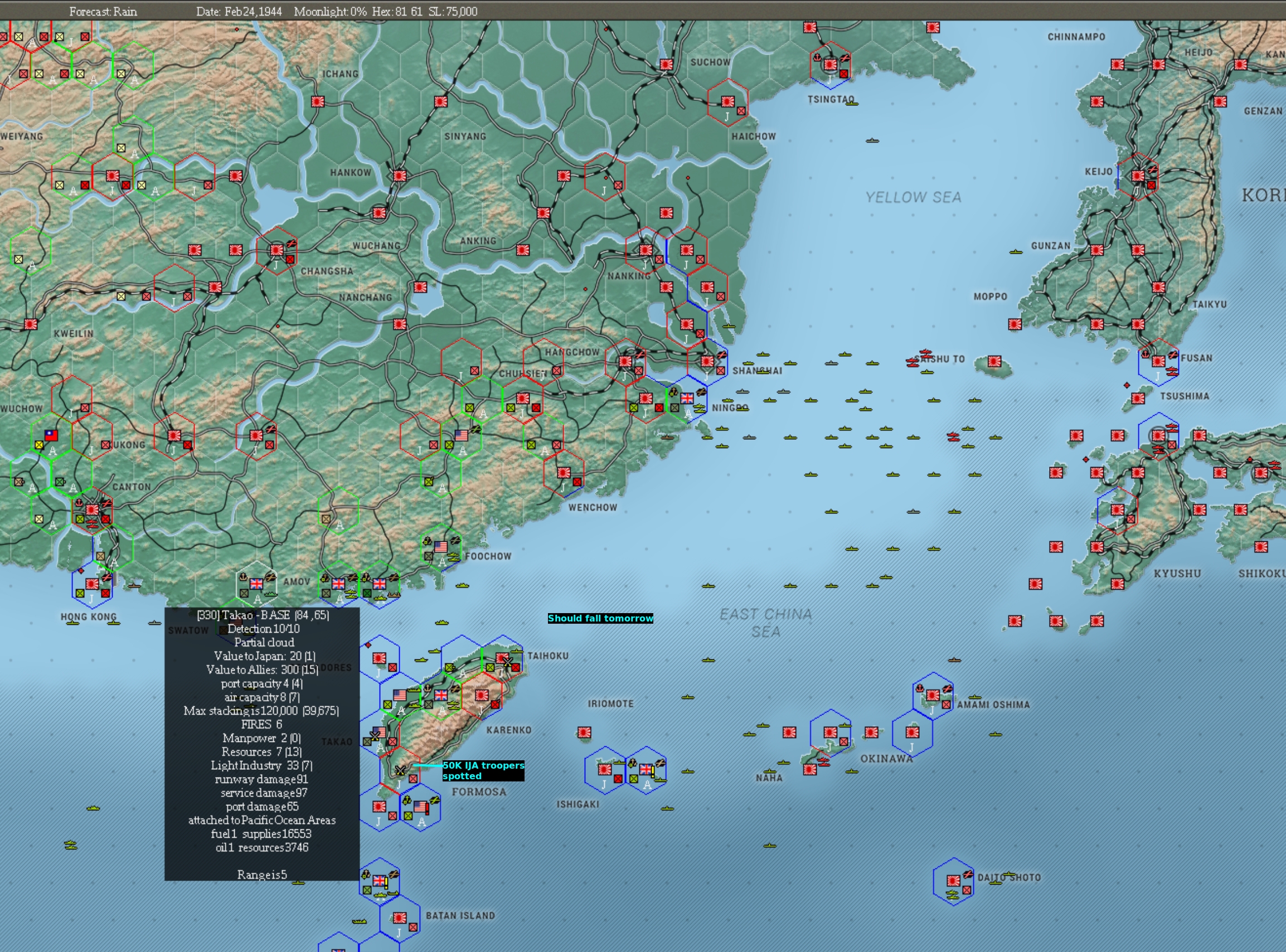Screen dimensions: 1286x952
Task: Click the 'Range is 5' tooltip line
Action: 262,875
